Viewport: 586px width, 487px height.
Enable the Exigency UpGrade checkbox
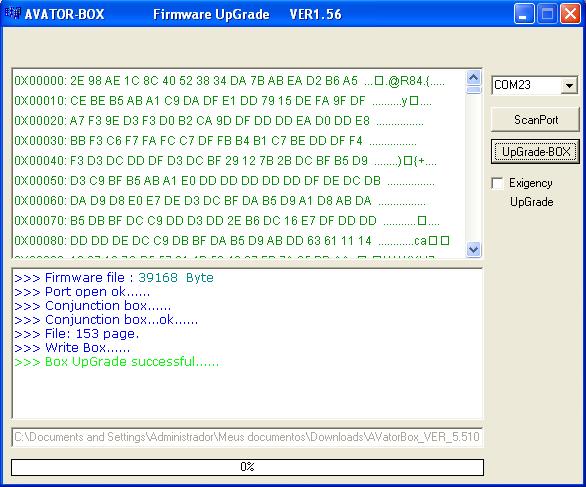tap(497, 183)
